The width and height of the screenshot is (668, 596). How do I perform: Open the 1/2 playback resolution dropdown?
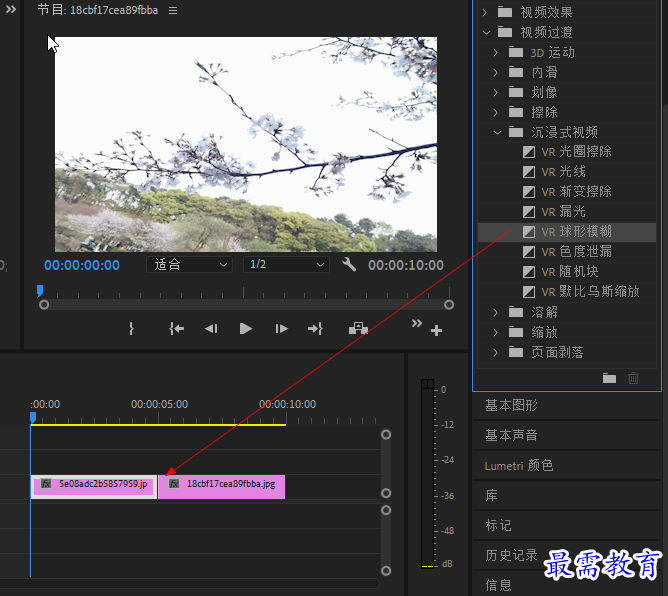coord(286,265)
